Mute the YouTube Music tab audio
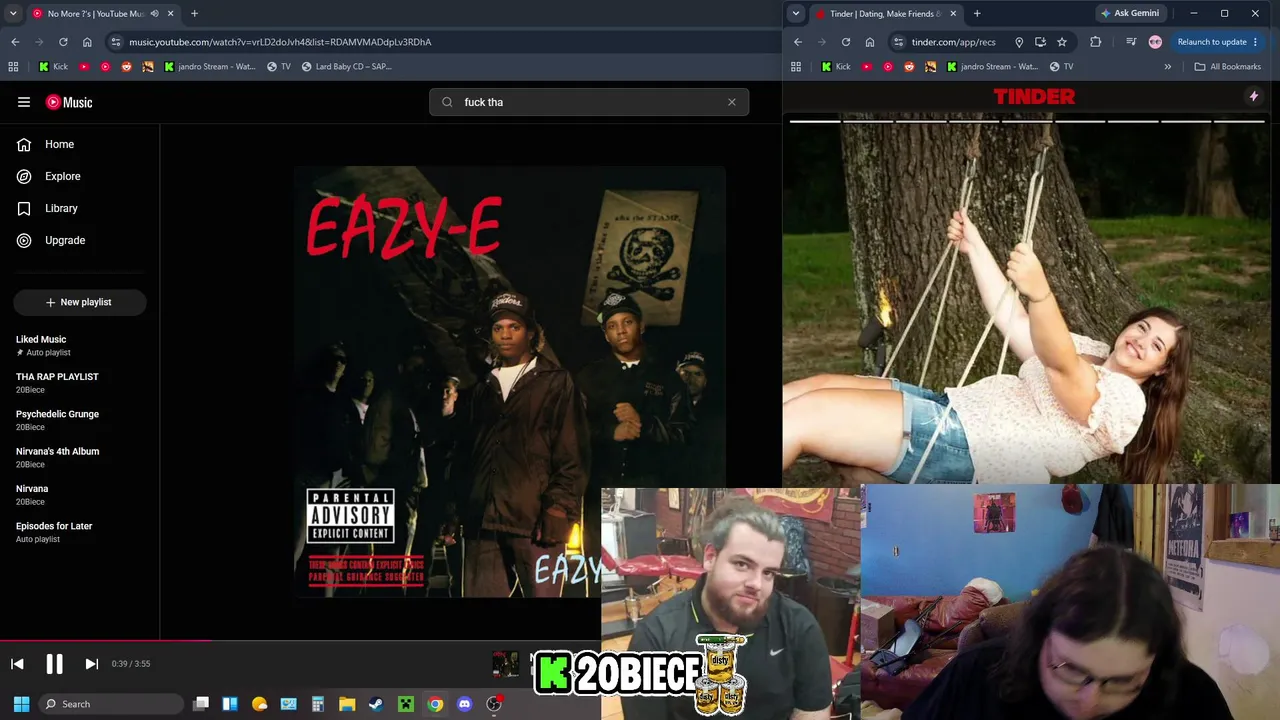 (x=154, y=14)
